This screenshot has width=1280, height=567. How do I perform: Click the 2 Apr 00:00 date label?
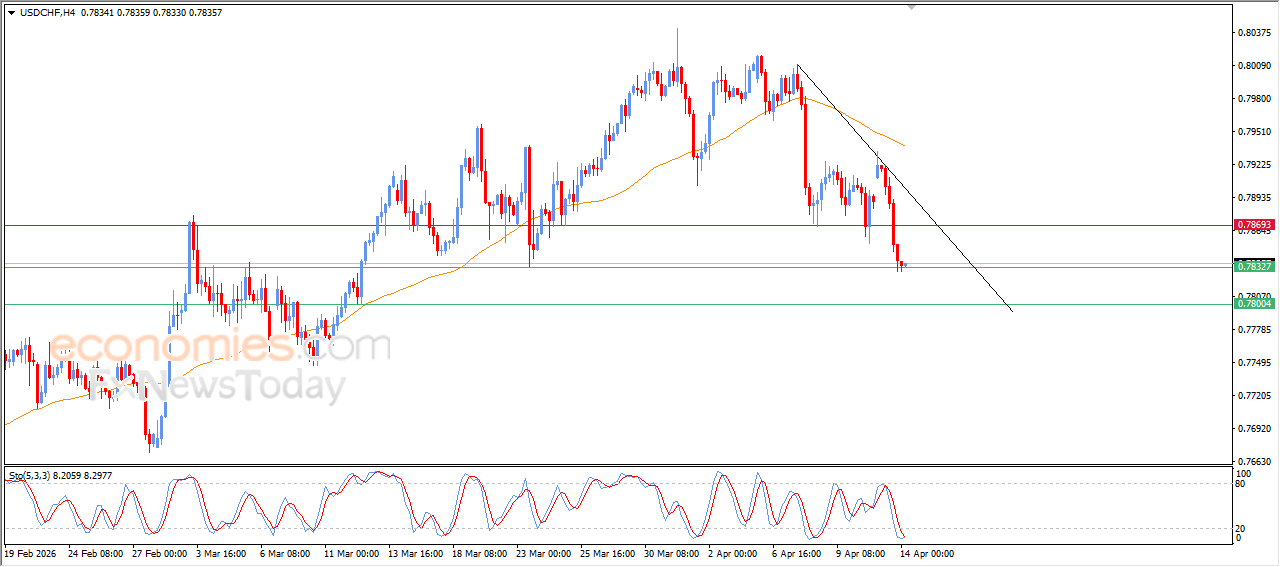735,553
